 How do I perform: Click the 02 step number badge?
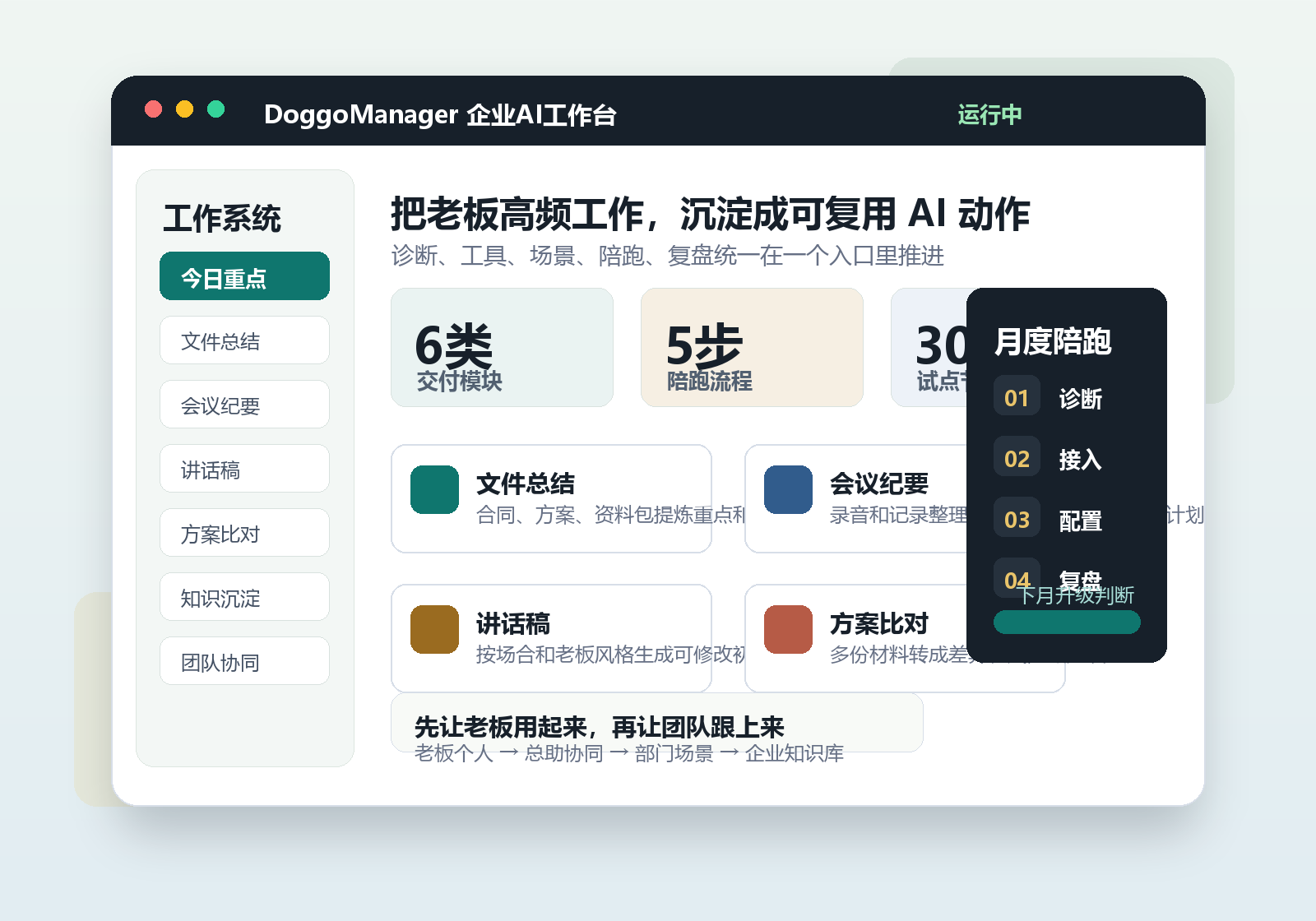click(1017, 457)
